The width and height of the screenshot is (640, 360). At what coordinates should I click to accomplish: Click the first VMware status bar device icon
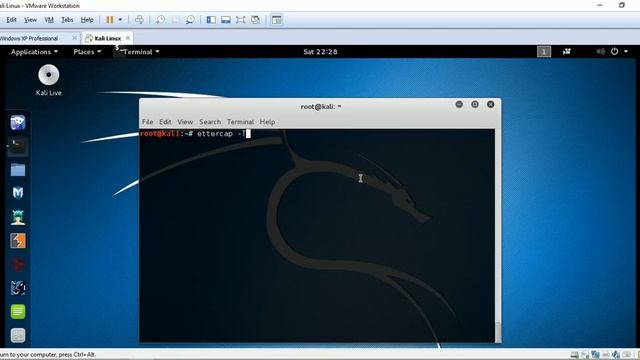(574, 355)
